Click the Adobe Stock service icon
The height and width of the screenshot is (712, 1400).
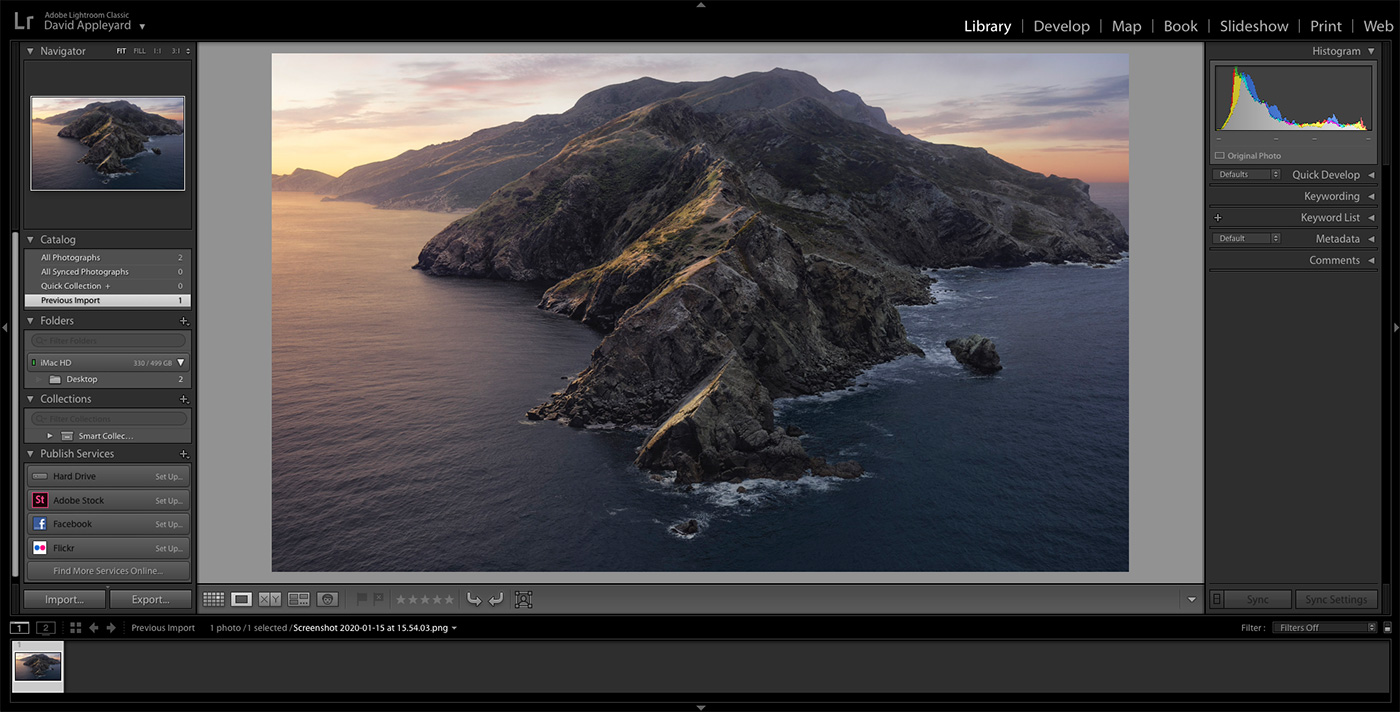point(40,500)
